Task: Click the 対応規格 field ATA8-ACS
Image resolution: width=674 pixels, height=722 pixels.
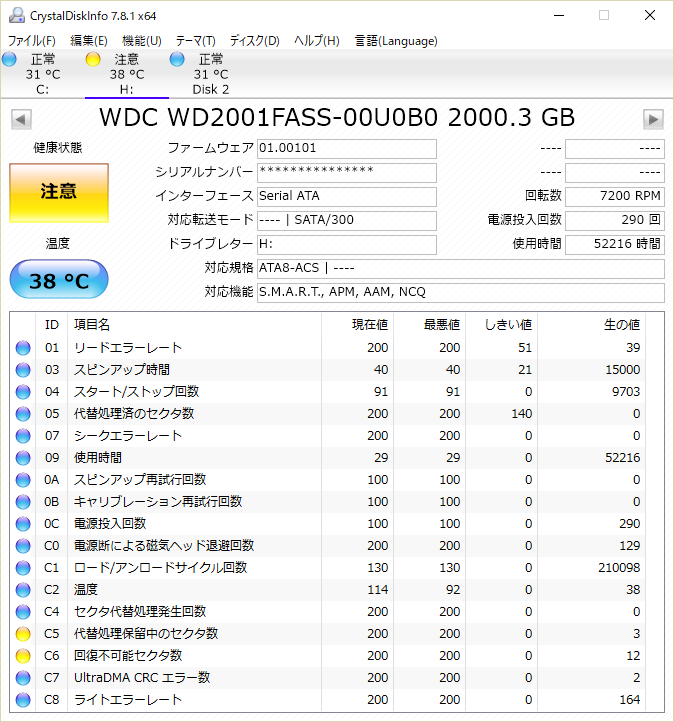Action: click(x=461, y=268)
